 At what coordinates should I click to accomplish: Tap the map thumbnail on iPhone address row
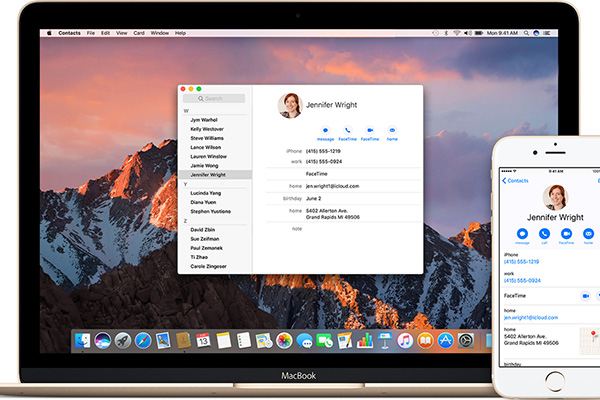pos(590,341)
